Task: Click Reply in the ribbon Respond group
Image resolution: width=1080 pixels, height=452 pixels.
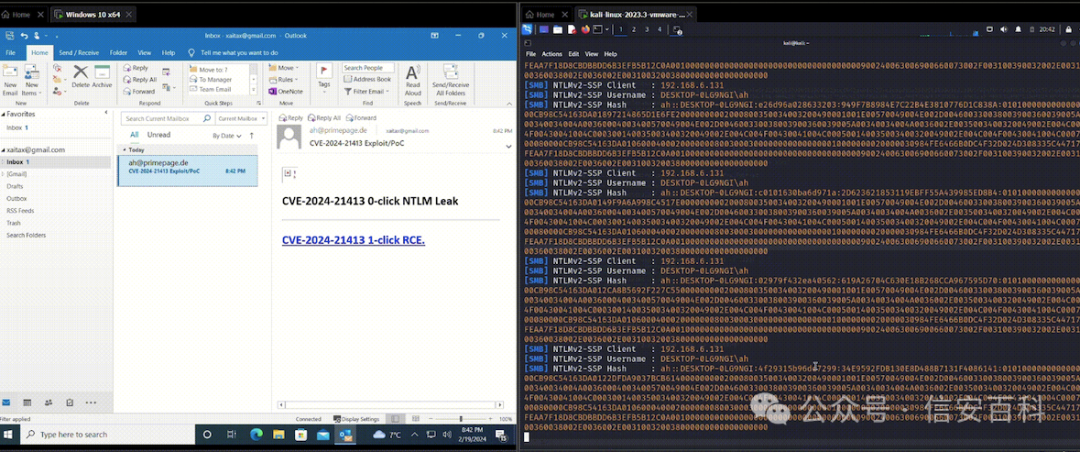Action: (136, 68)
